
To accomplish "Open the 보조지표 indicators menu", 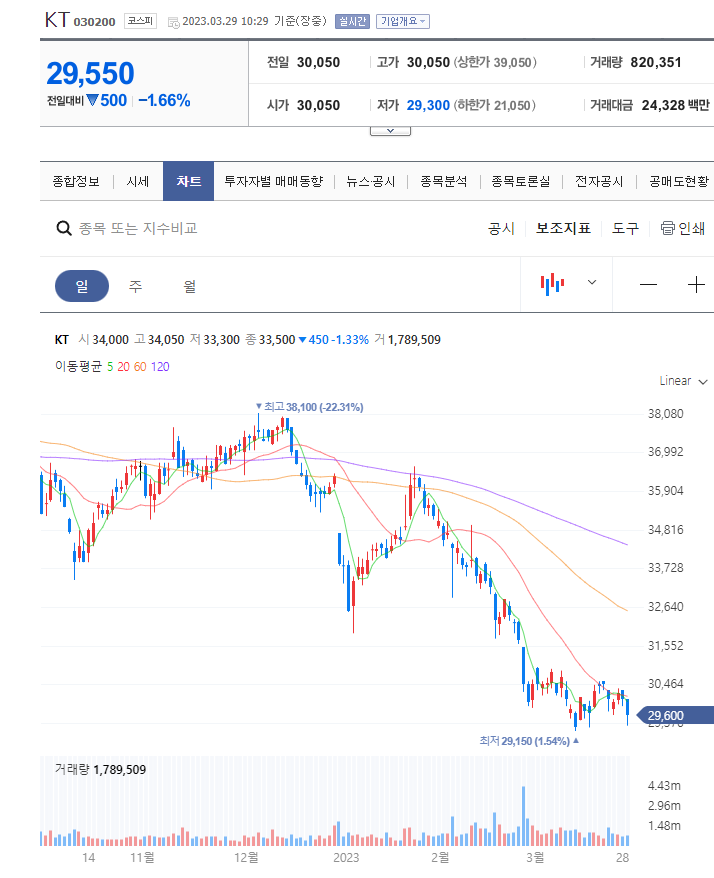I will (x=563, y=228).
